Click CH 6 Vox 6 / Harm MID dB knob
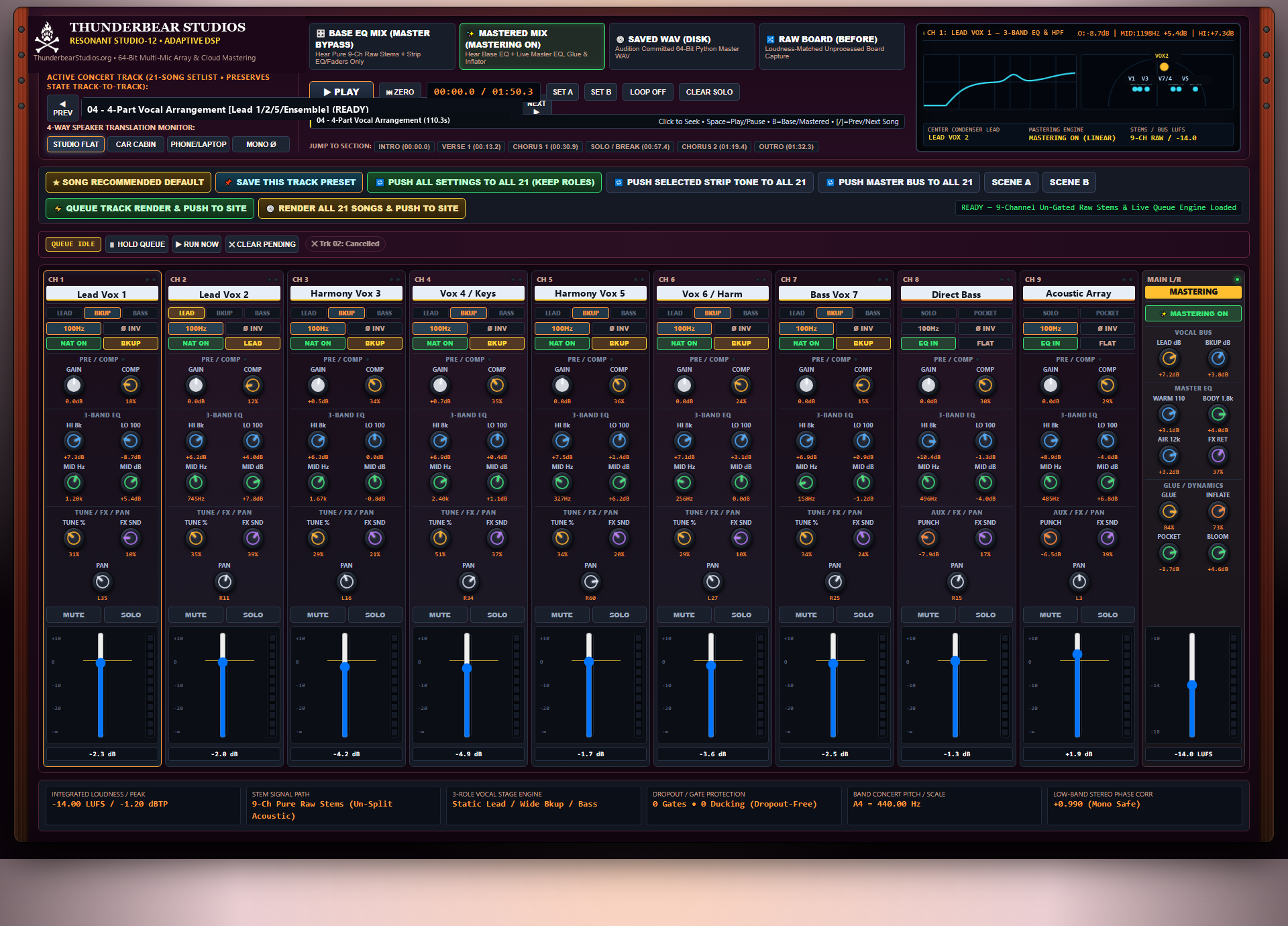 pyautogui.click(x=741, y=482)
